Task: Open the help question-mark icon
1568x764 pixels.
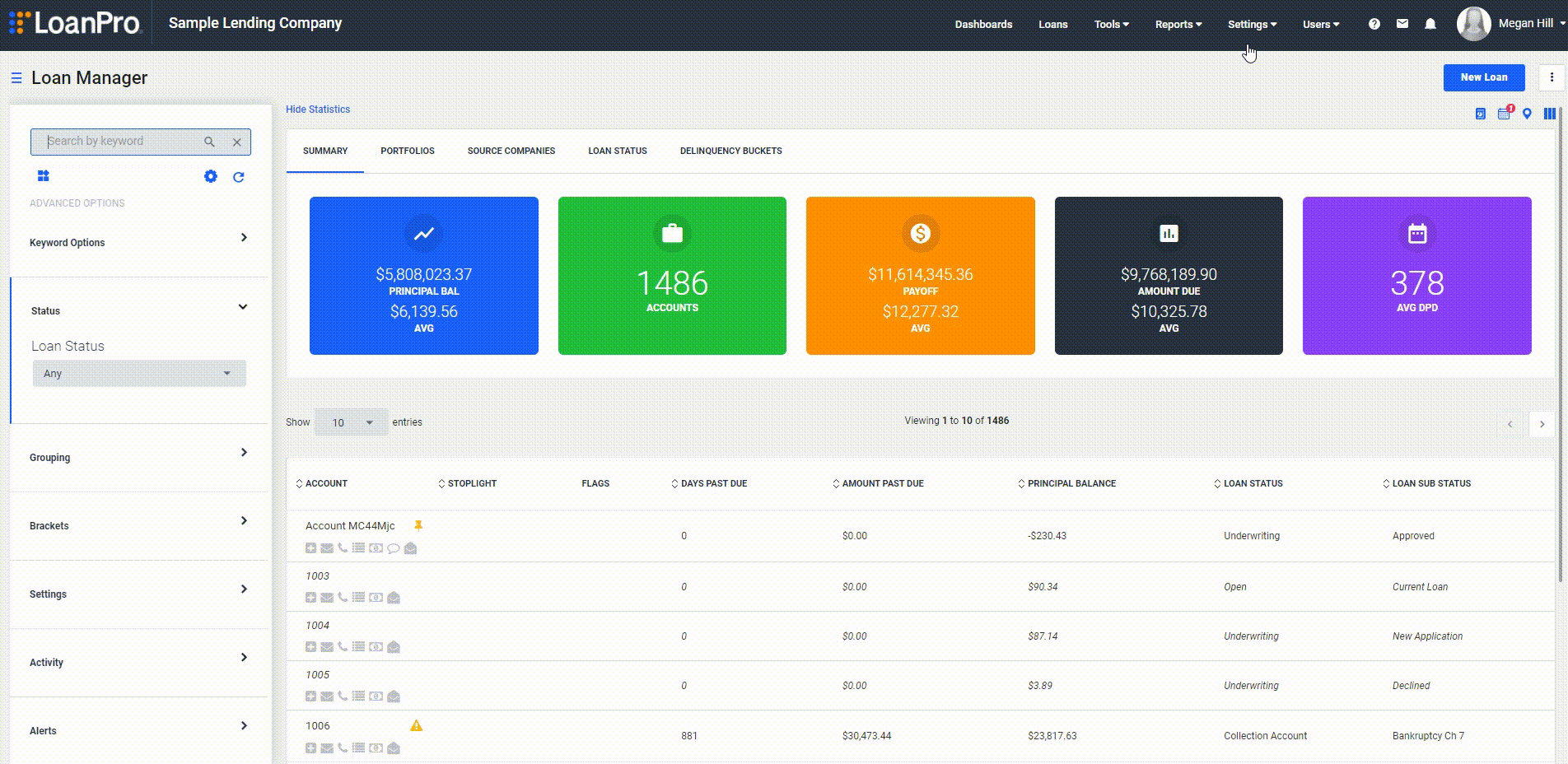Action: pyautogui.click(x=1374, y=24)
